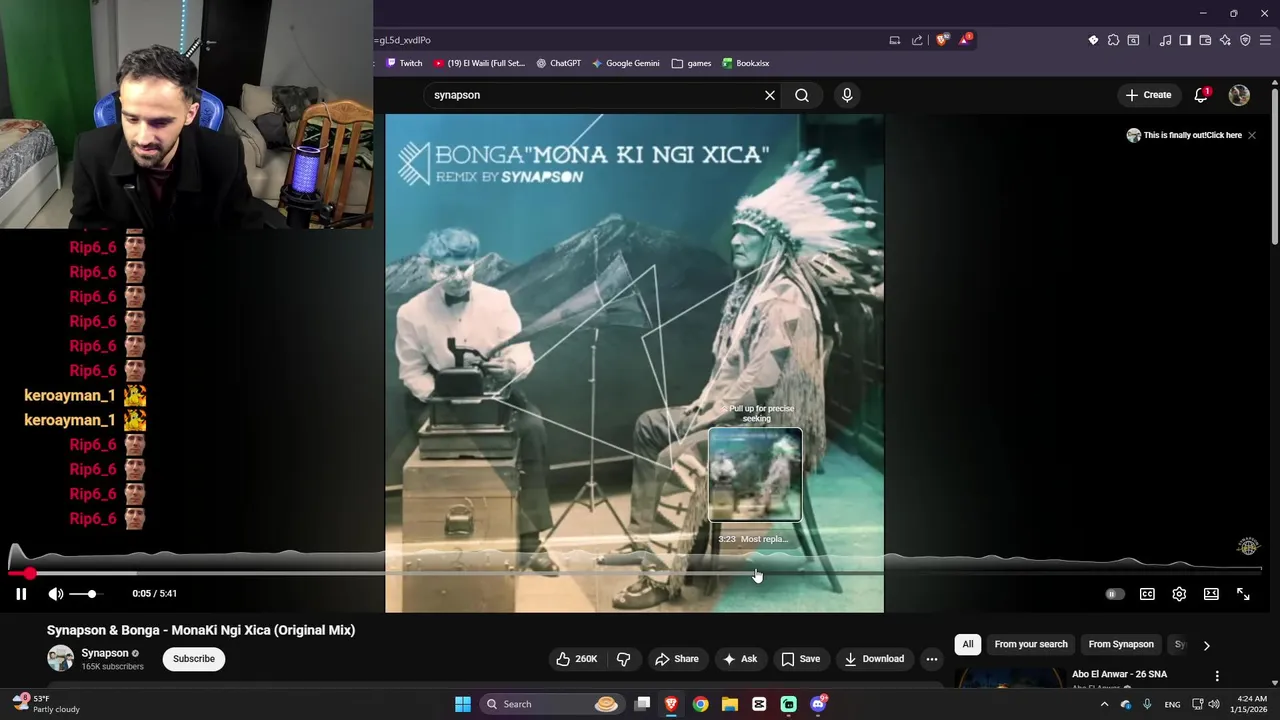Open Book.xlsx bookmark

click(746, 63)
